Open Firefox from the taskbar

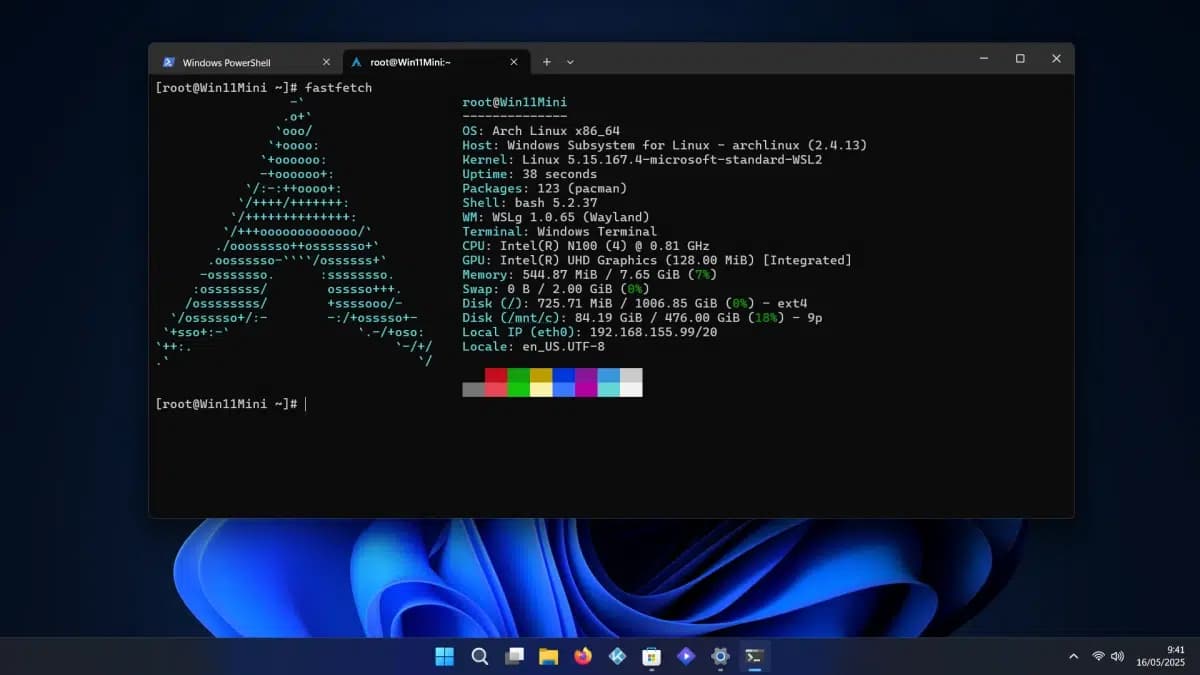(583, 656)
